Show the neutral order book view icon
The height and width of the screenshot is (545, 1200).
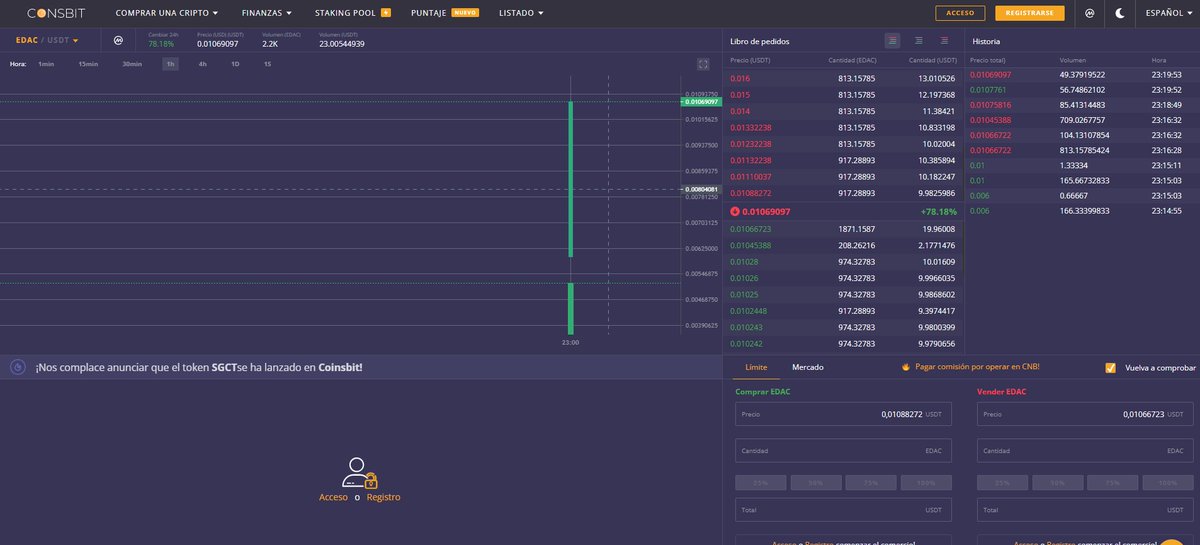(918, 41)
